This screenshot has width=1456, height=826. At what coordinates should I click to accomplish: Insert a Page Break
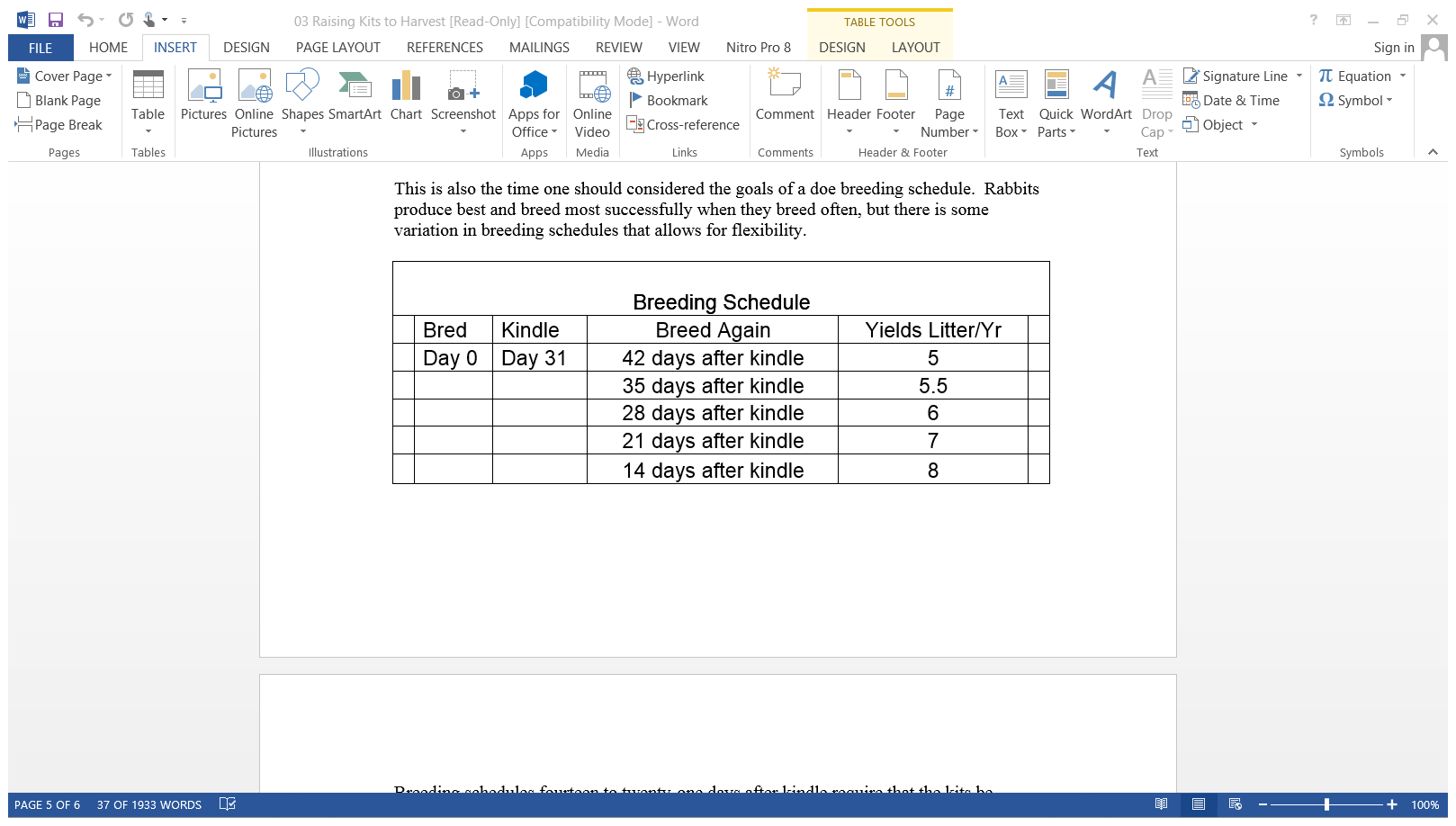59,125
